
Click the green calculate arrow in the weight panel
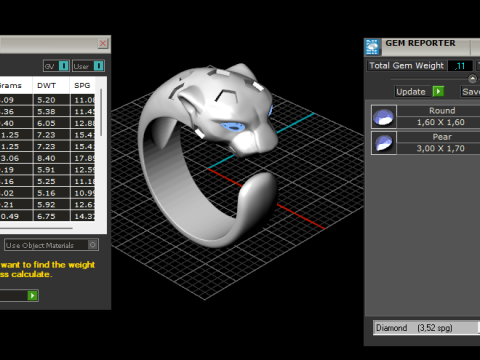point(32,295)
